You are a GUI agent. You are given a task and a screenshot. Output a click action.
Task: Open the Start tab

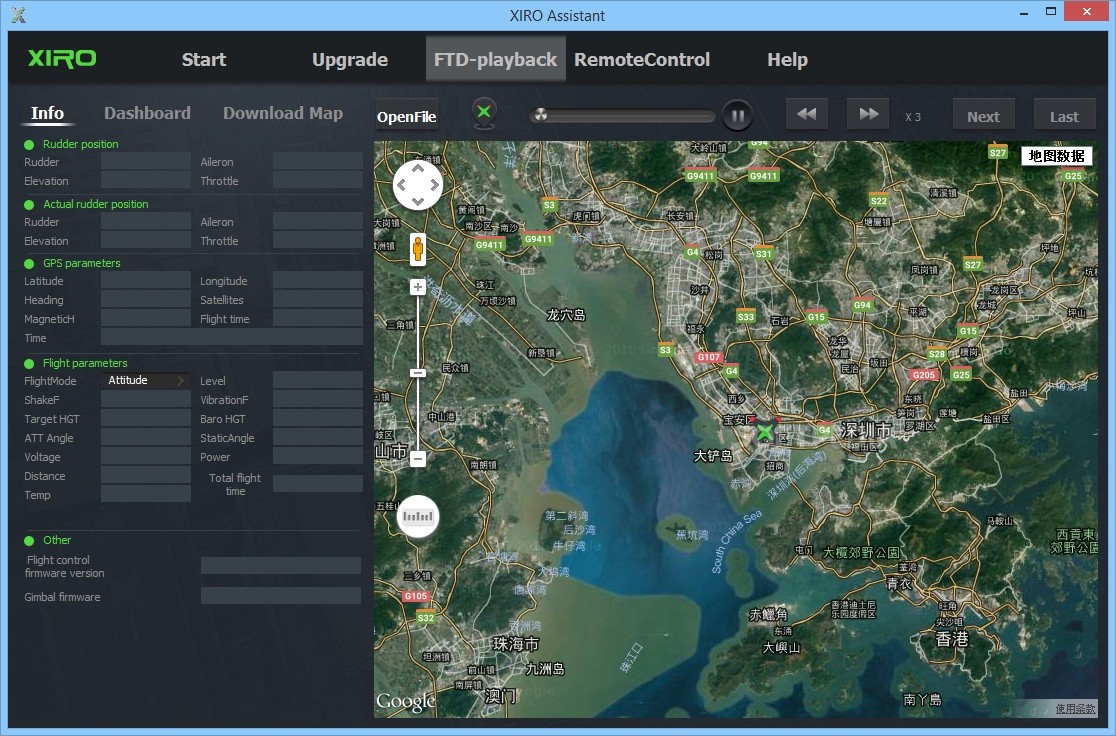pyautogui.click(x=204, y=59)
